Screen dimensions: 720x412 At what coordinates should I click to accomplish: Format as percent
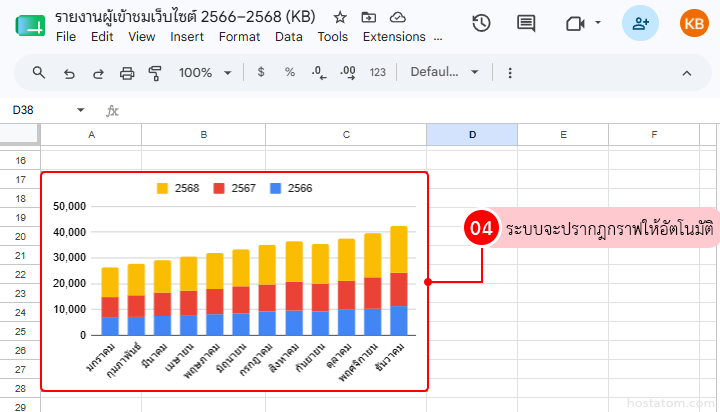point(289,72)
